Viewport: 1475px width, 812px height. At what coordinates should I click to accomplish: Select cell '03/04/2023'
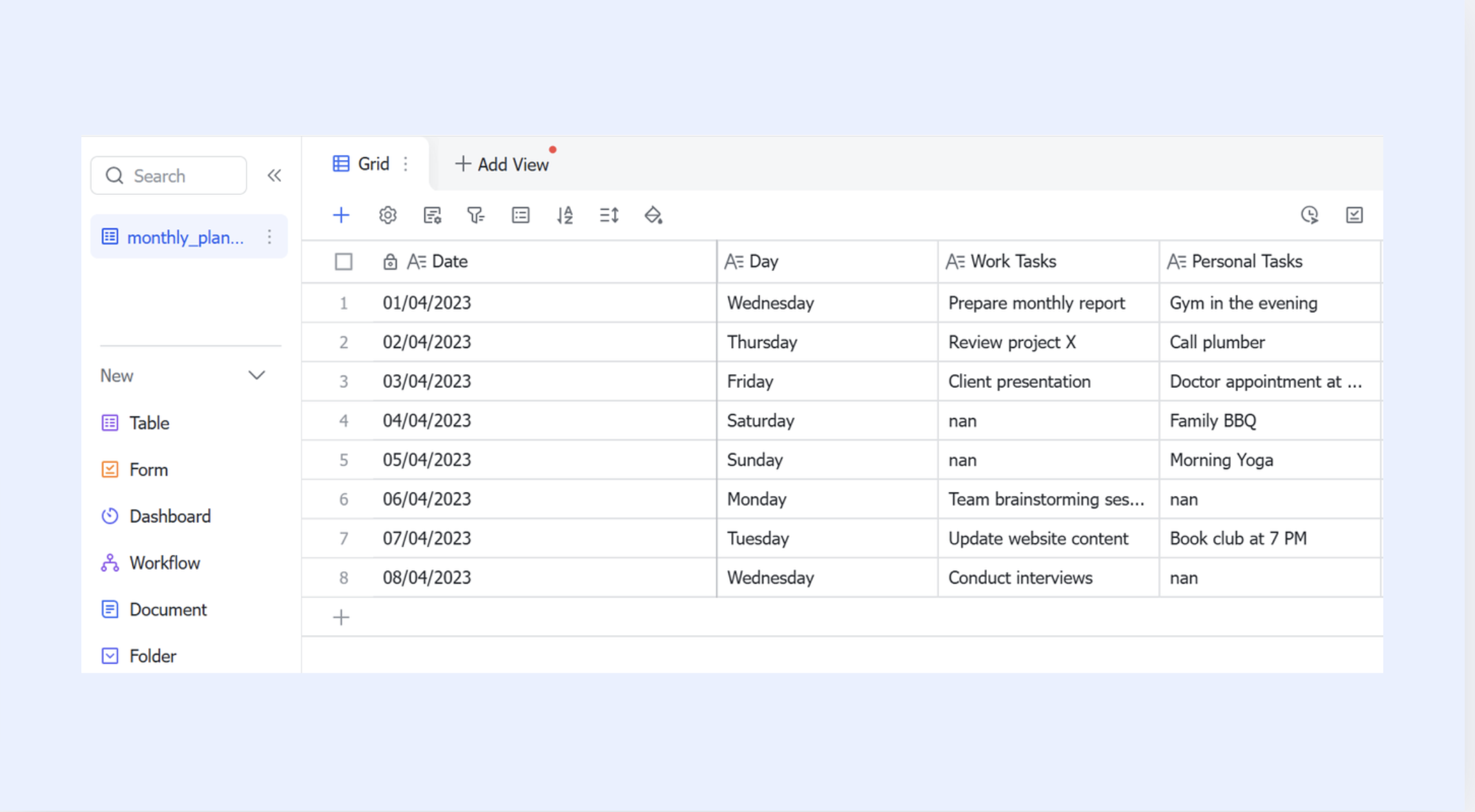coord(544,381)
